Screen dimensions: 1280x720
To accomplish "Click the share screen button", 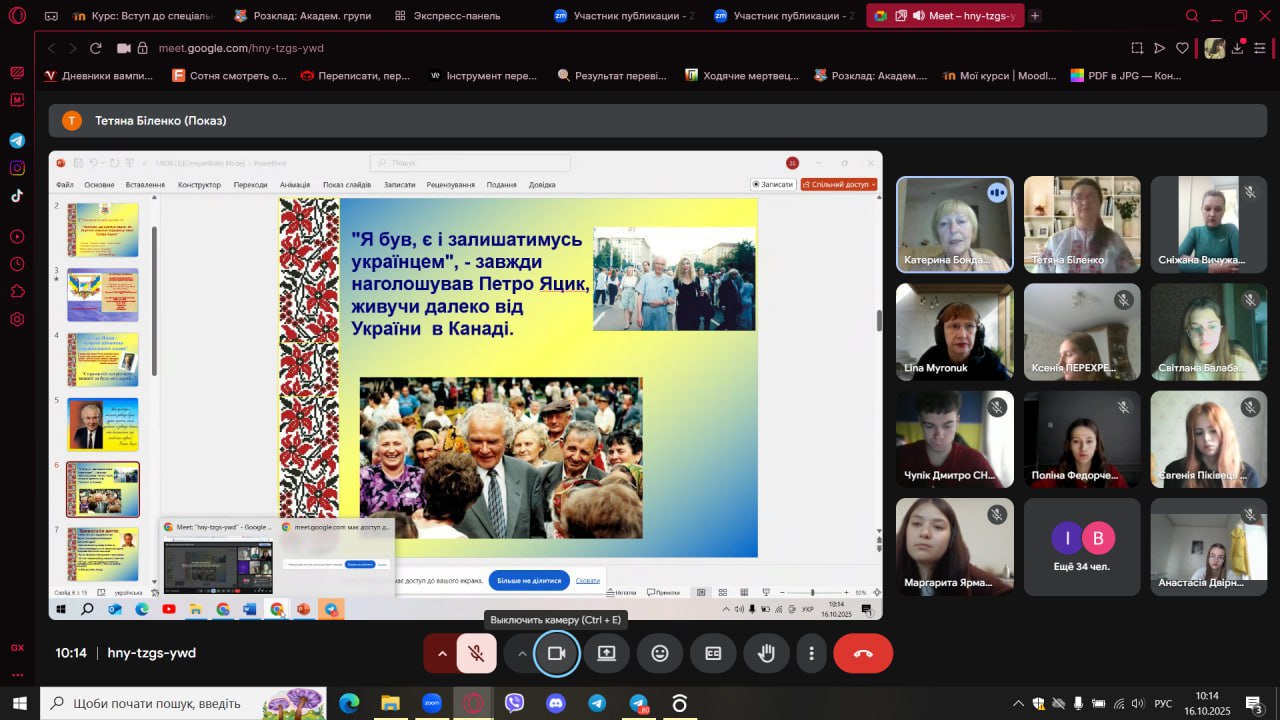I will pyautogui.click(x=607, y=653).
